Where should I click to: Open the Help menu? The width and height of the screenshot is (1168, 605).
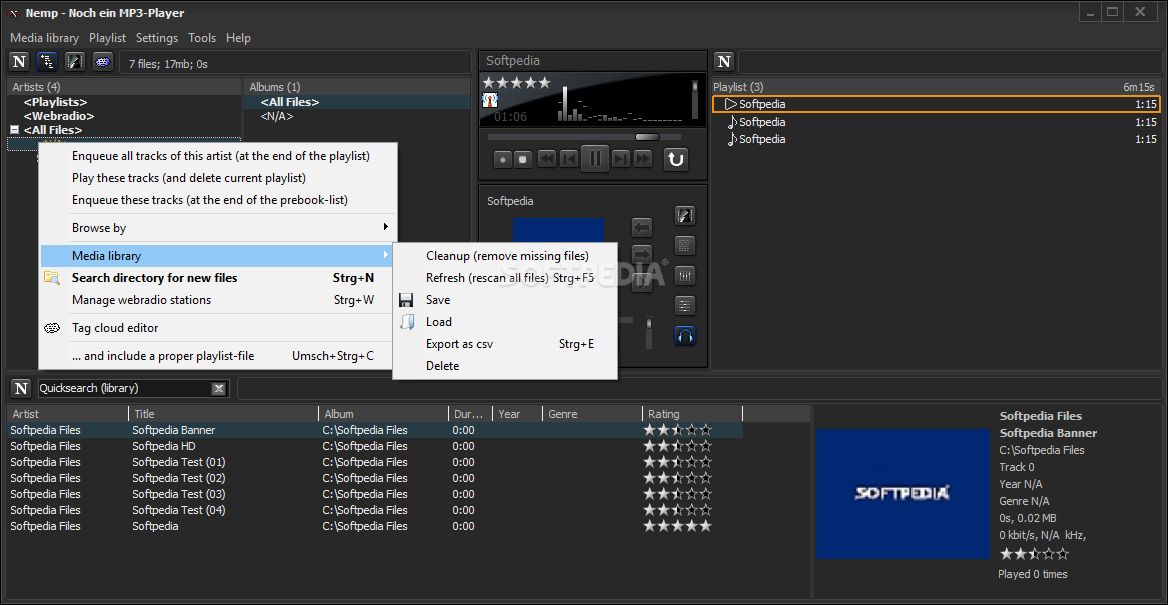238,38
